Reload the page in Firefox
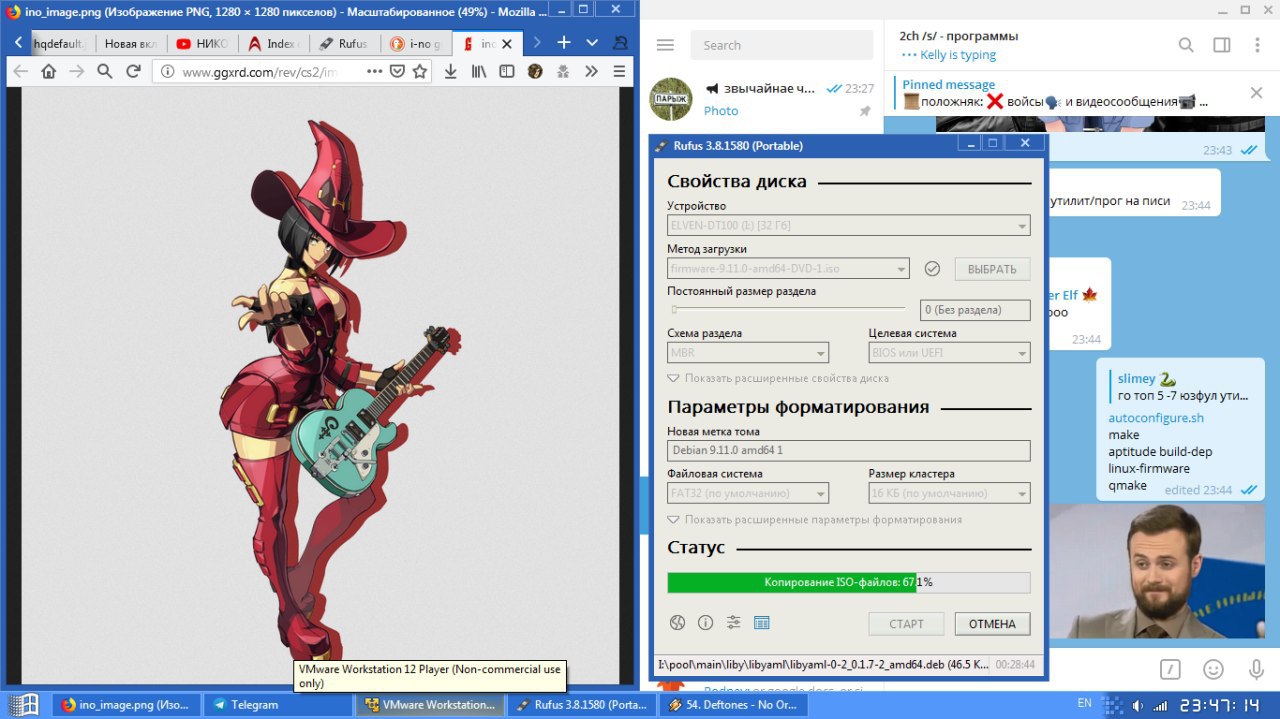The height and width of the screenshot is (719, 1280). [x=133, y=72]
